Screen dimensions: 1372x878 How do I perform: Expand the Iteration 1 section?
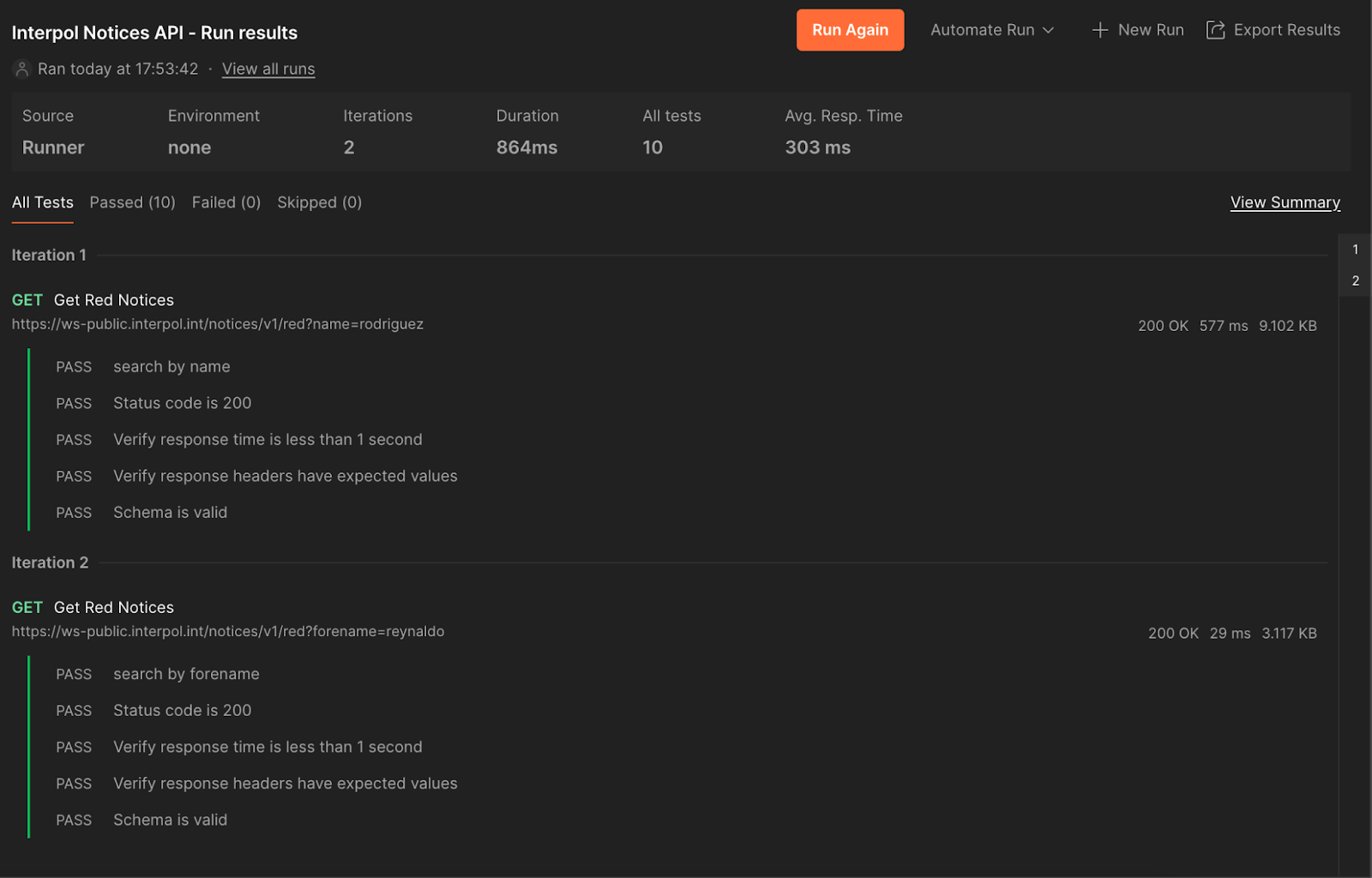pos(48,255)
